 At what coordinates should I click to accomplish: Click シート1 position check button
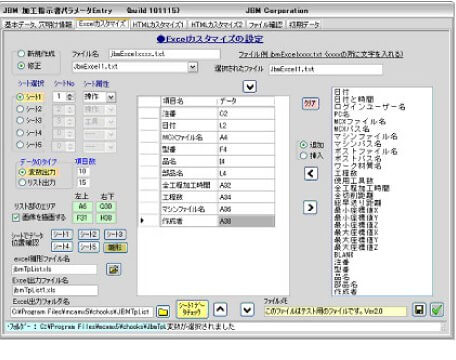point(62,234)
